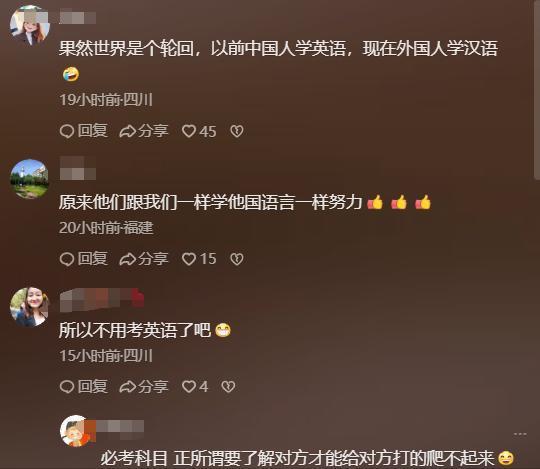Click the vertical scrollbar on the right

click(x=537, y=90)
